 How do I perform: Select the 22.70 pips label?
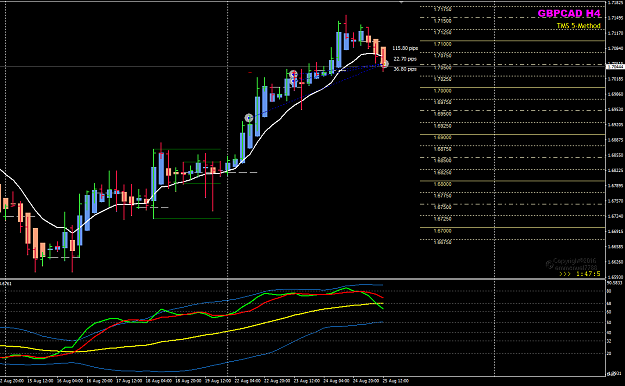[405, 59]
